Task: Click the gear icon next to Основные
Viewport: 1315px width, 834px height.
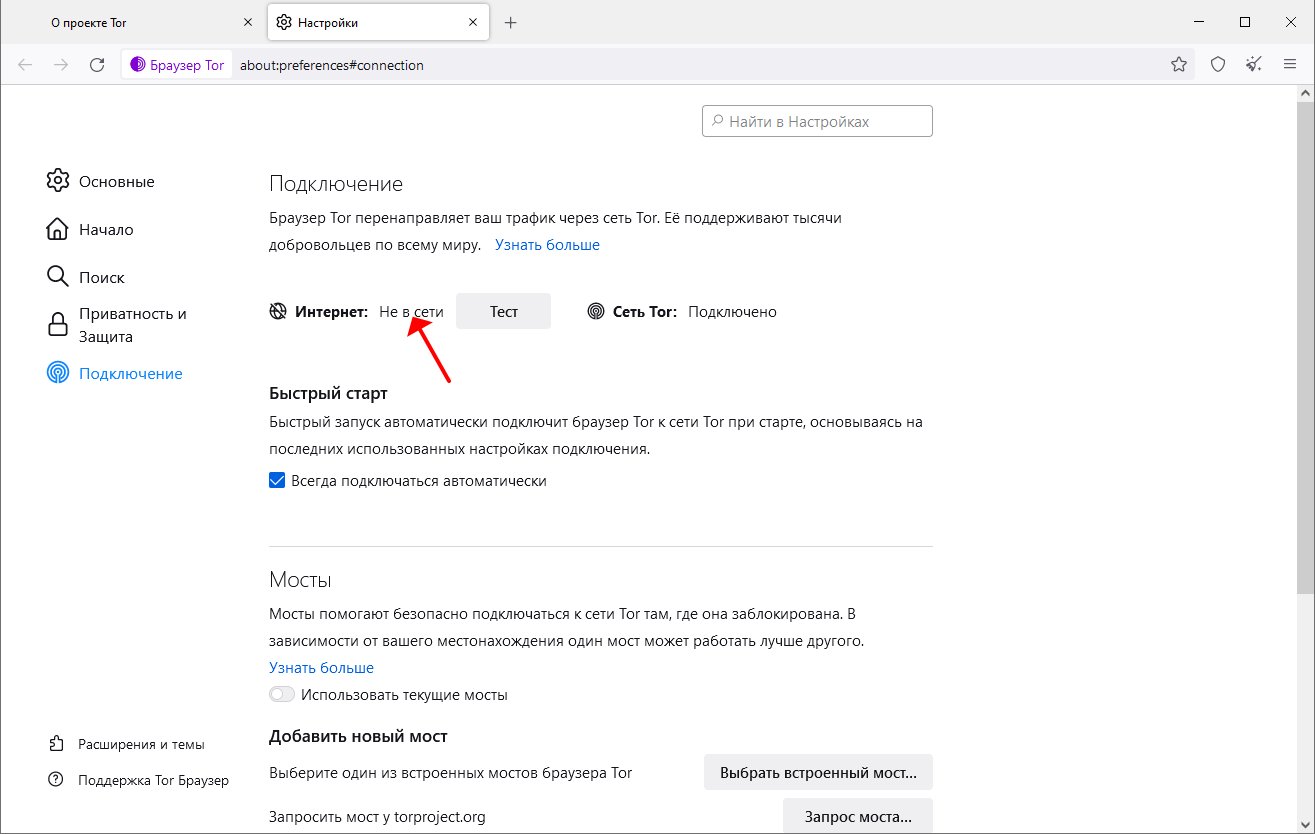Action: point(58,181)
